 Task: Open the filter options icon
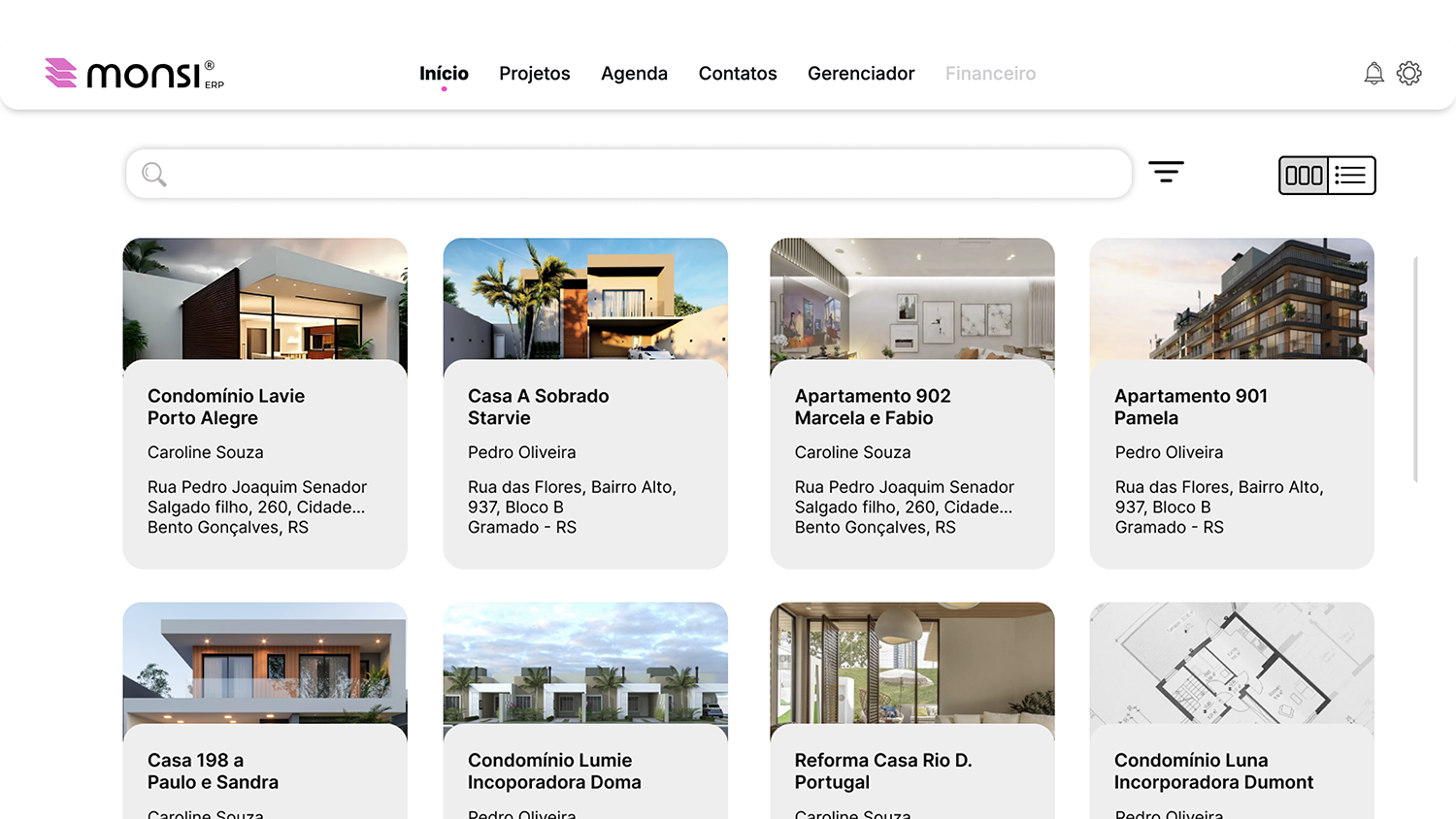pyautogui.click(x=1166, y=172)
